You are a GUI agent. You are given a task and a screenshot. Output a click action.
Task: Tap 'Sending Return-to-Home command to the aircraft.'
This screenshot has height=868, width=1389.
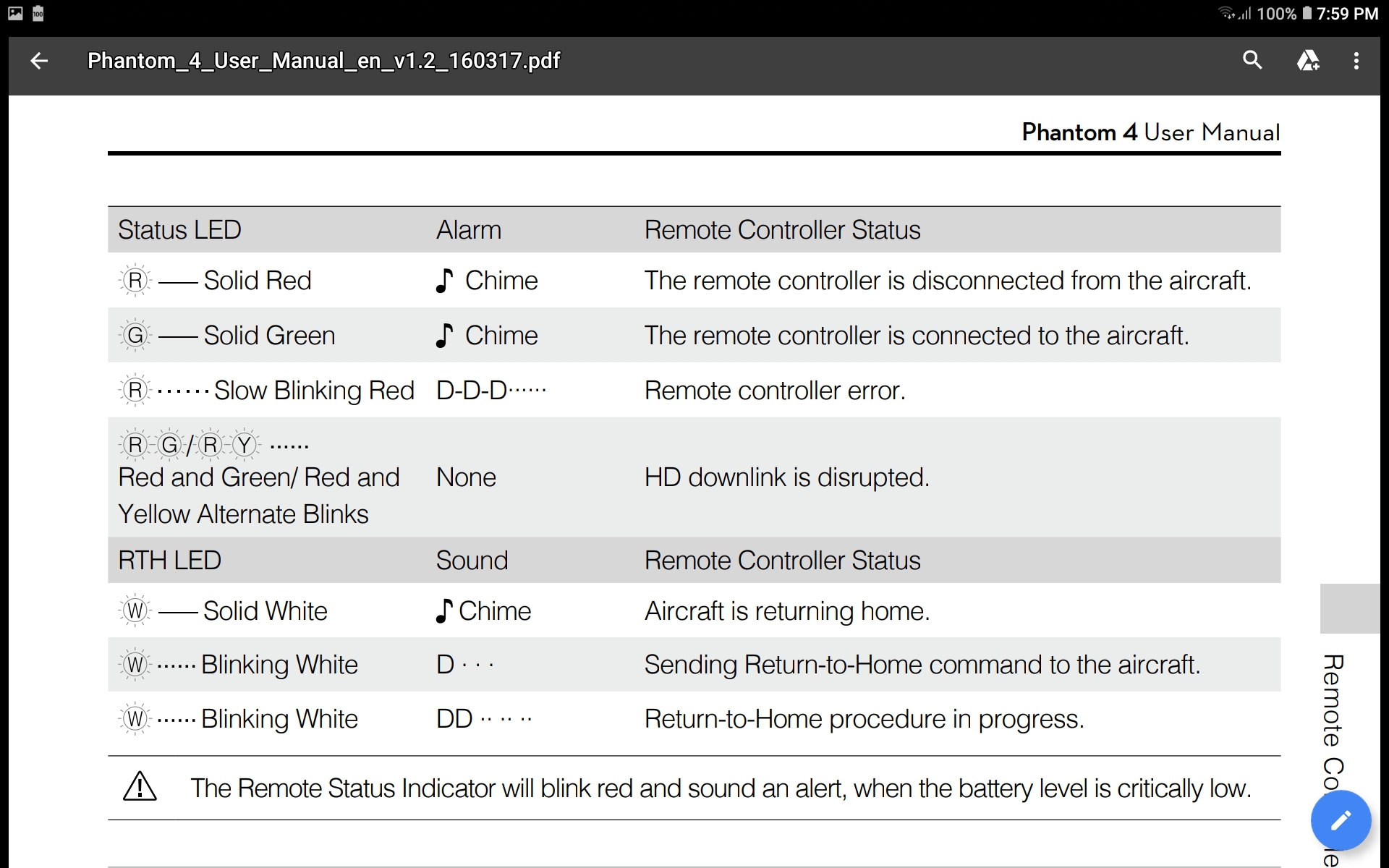(x=922, y=665)
